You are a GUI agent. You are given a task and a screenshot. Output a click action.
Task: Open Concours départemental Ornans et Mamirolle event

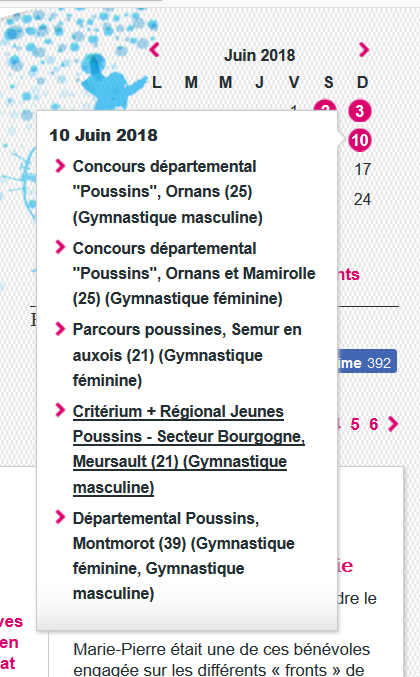tap(194, 273)
